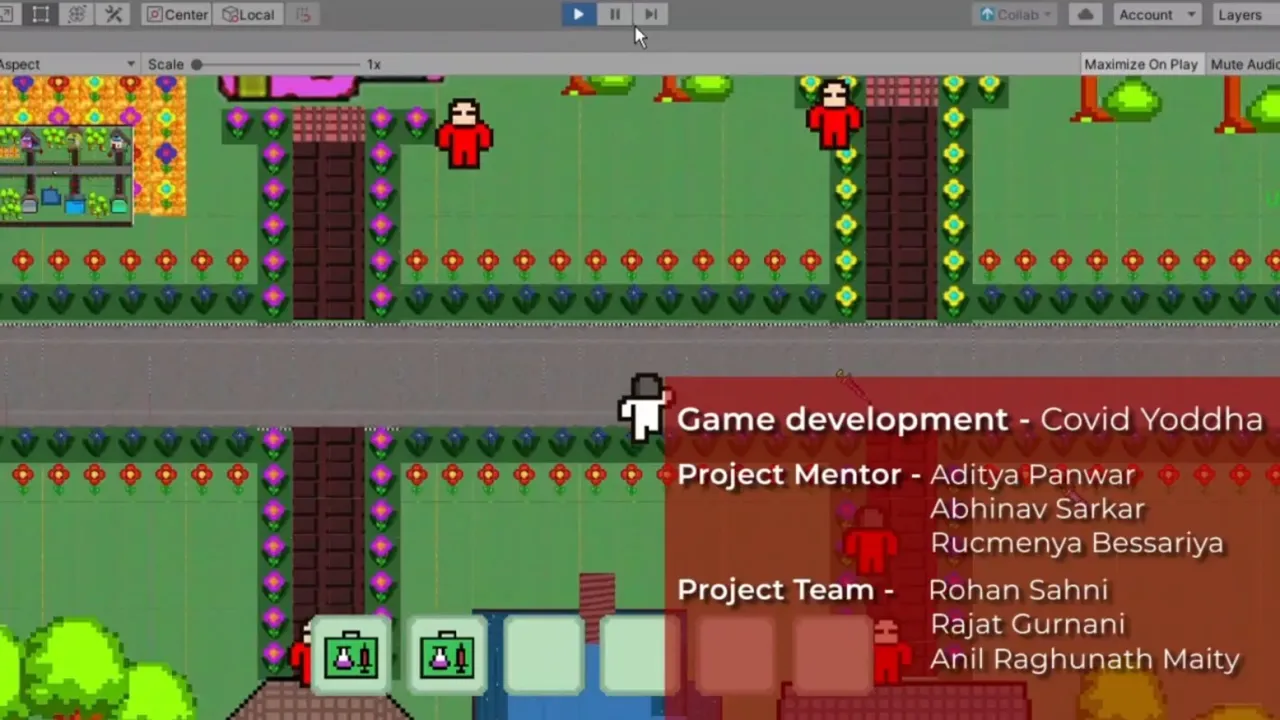Image resolution: width=1280 pixels, height=720 pixels.
Task: Open the cloud Services icon
Action: tap(1085, 14)
